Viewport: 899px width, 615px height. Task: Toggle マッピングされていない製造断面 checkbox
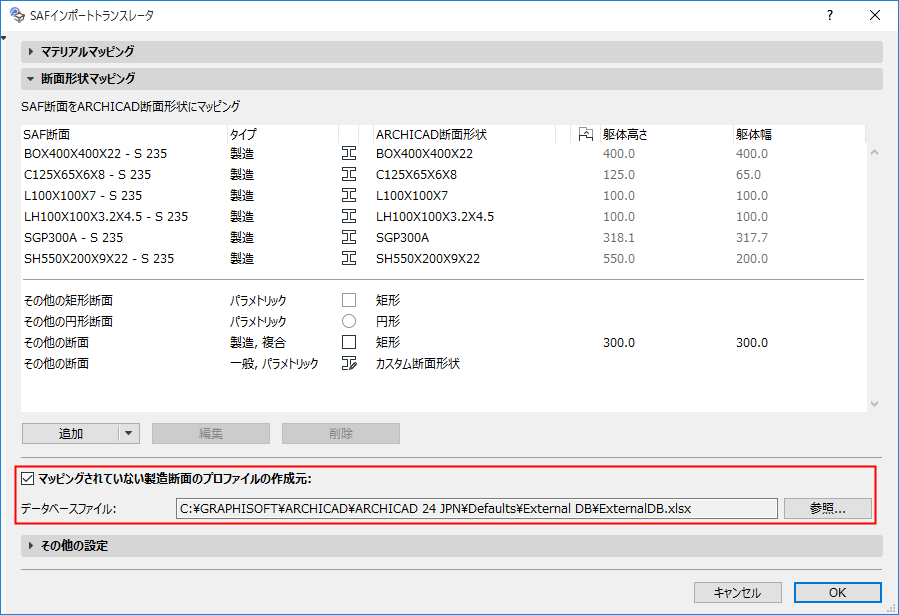[28, 479]
